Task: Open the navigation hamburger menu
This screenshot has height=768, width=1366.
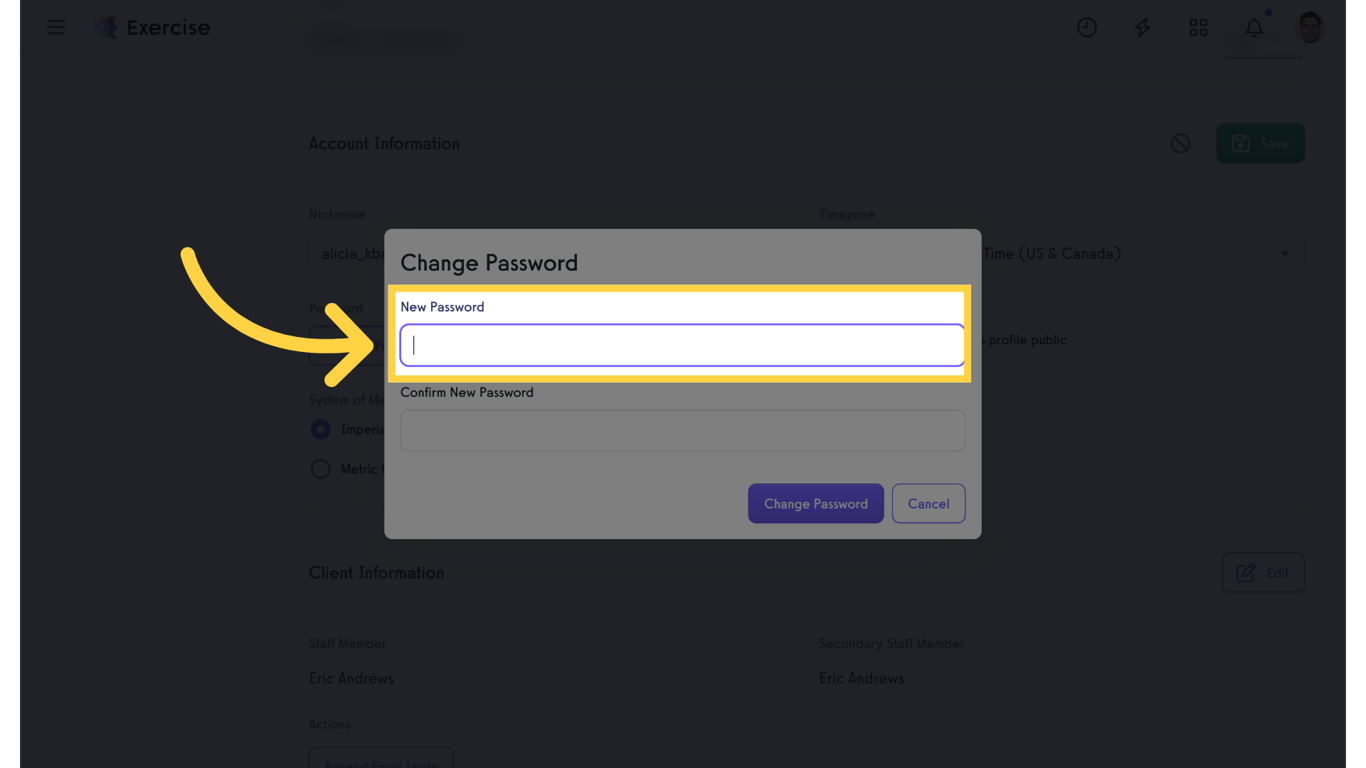Action: tap(55, 27)
